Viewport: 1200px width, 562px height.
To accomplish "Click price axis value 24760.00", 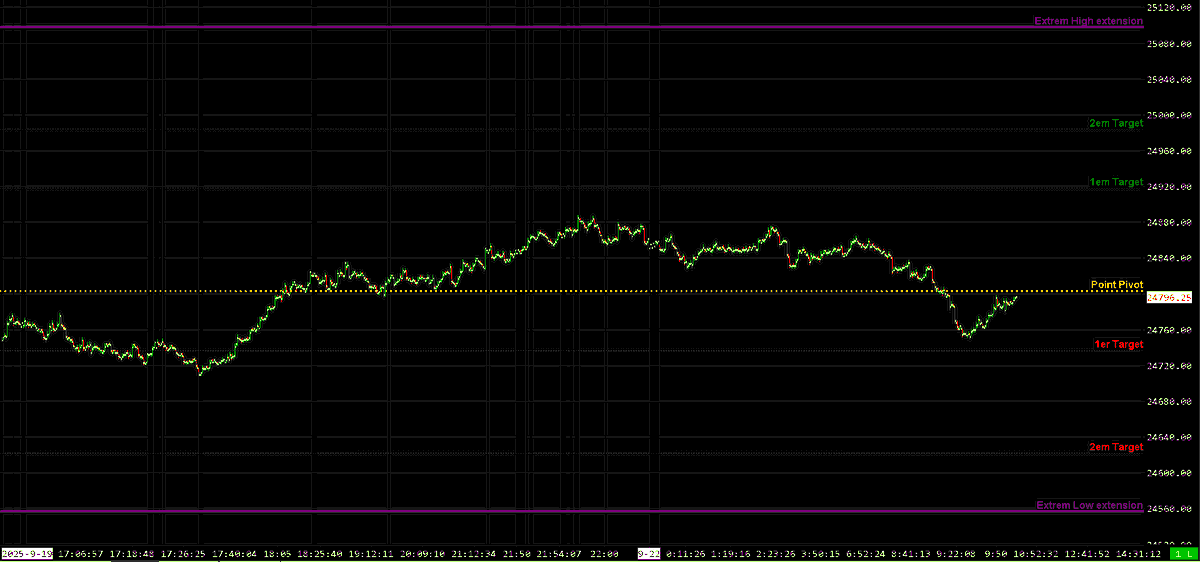I will (1170, 330).
